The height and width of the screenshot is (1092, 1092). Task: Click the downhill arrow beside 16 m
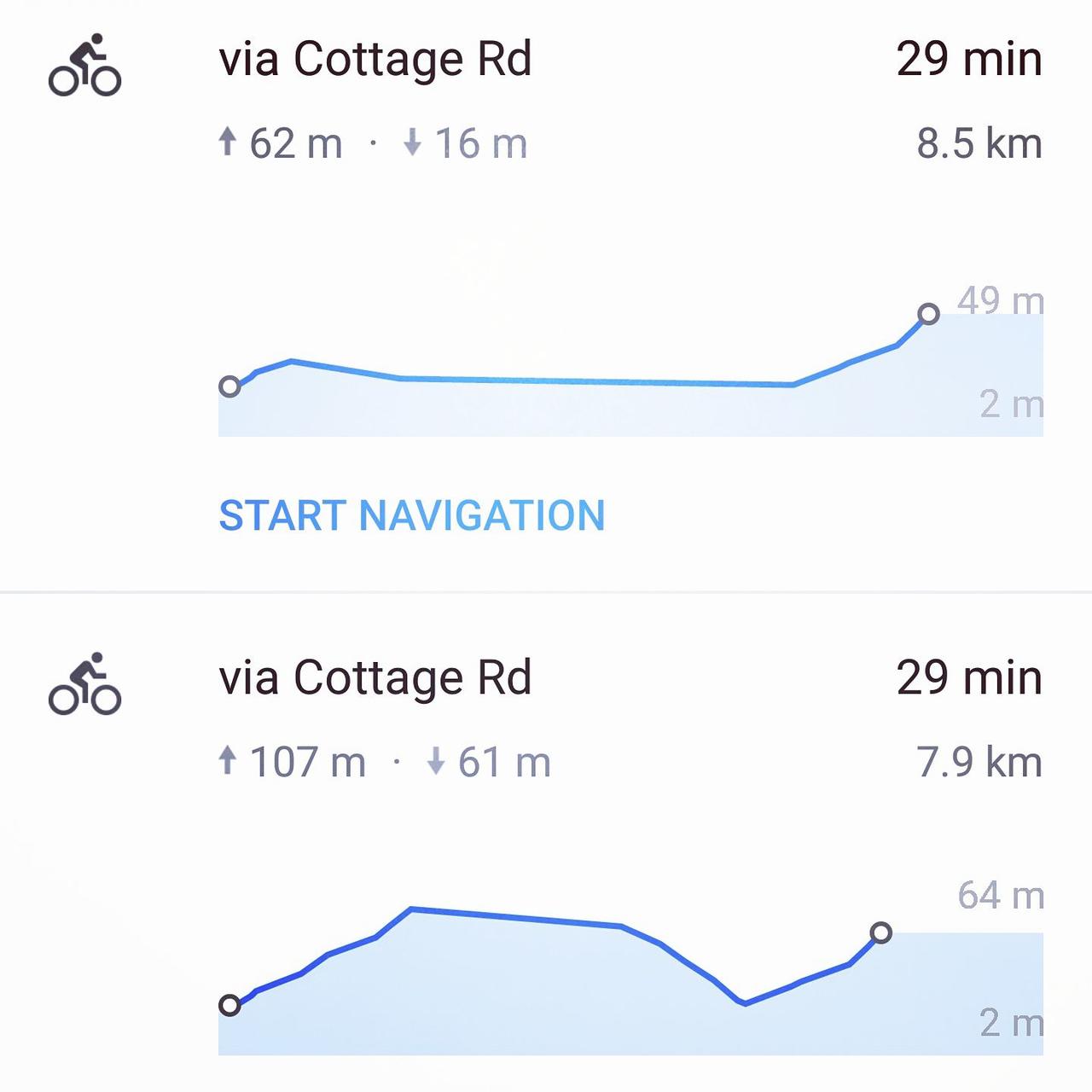point(413,142)
